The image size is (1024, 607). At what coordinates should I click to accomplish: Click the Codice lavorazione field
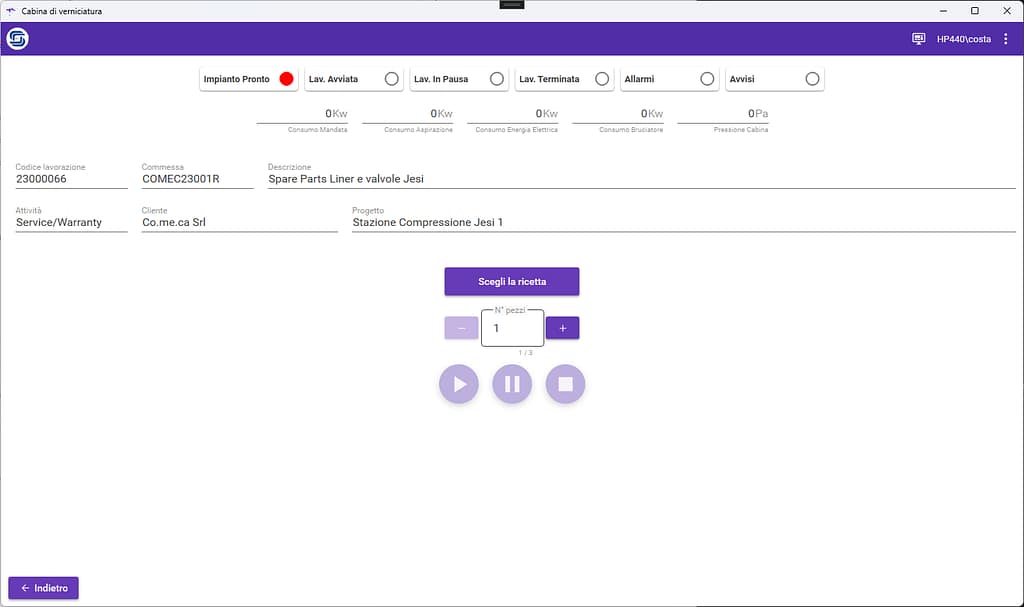pos(71,179)
